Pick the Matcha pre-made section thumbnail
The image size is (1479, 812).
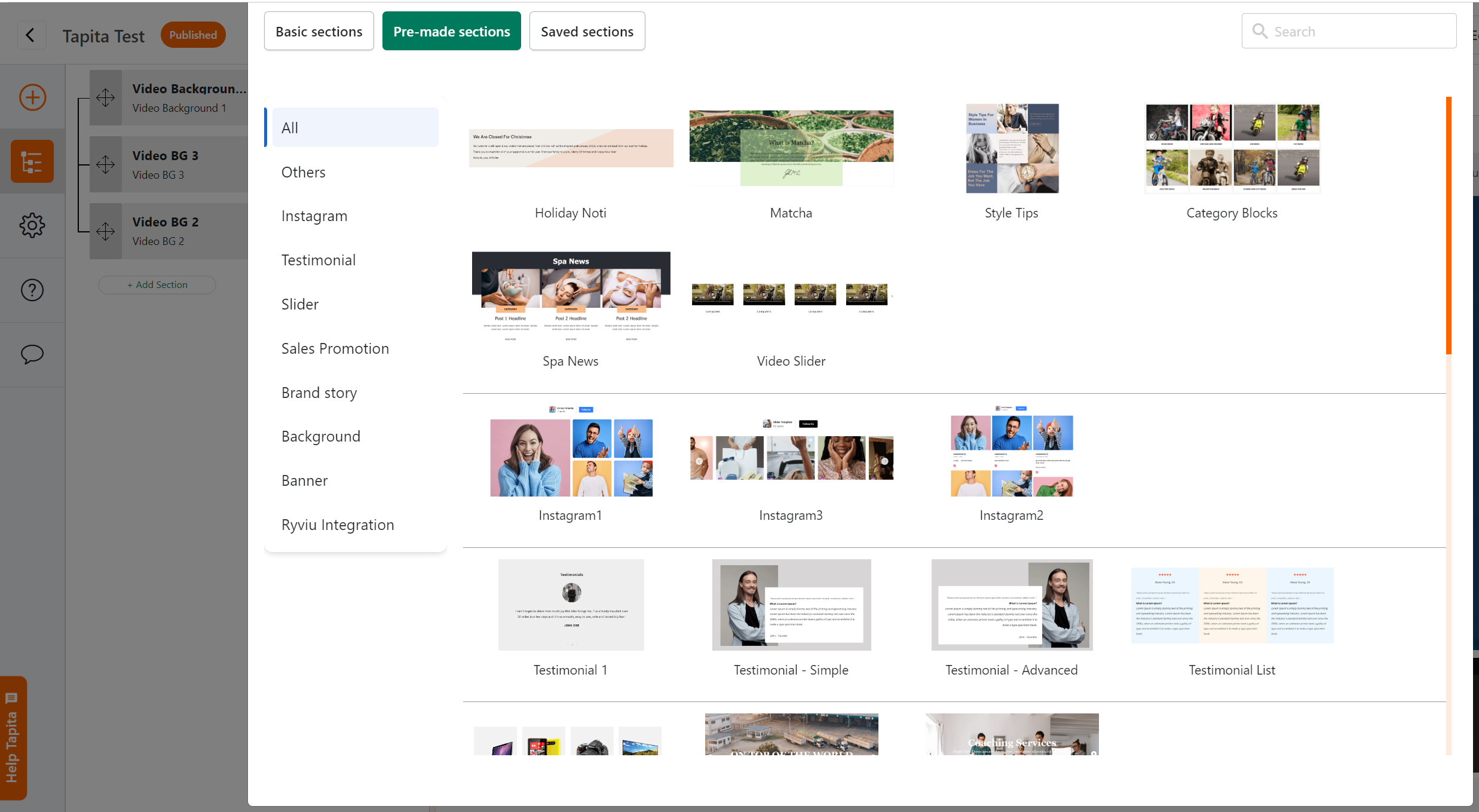click(x=791, y=148)
